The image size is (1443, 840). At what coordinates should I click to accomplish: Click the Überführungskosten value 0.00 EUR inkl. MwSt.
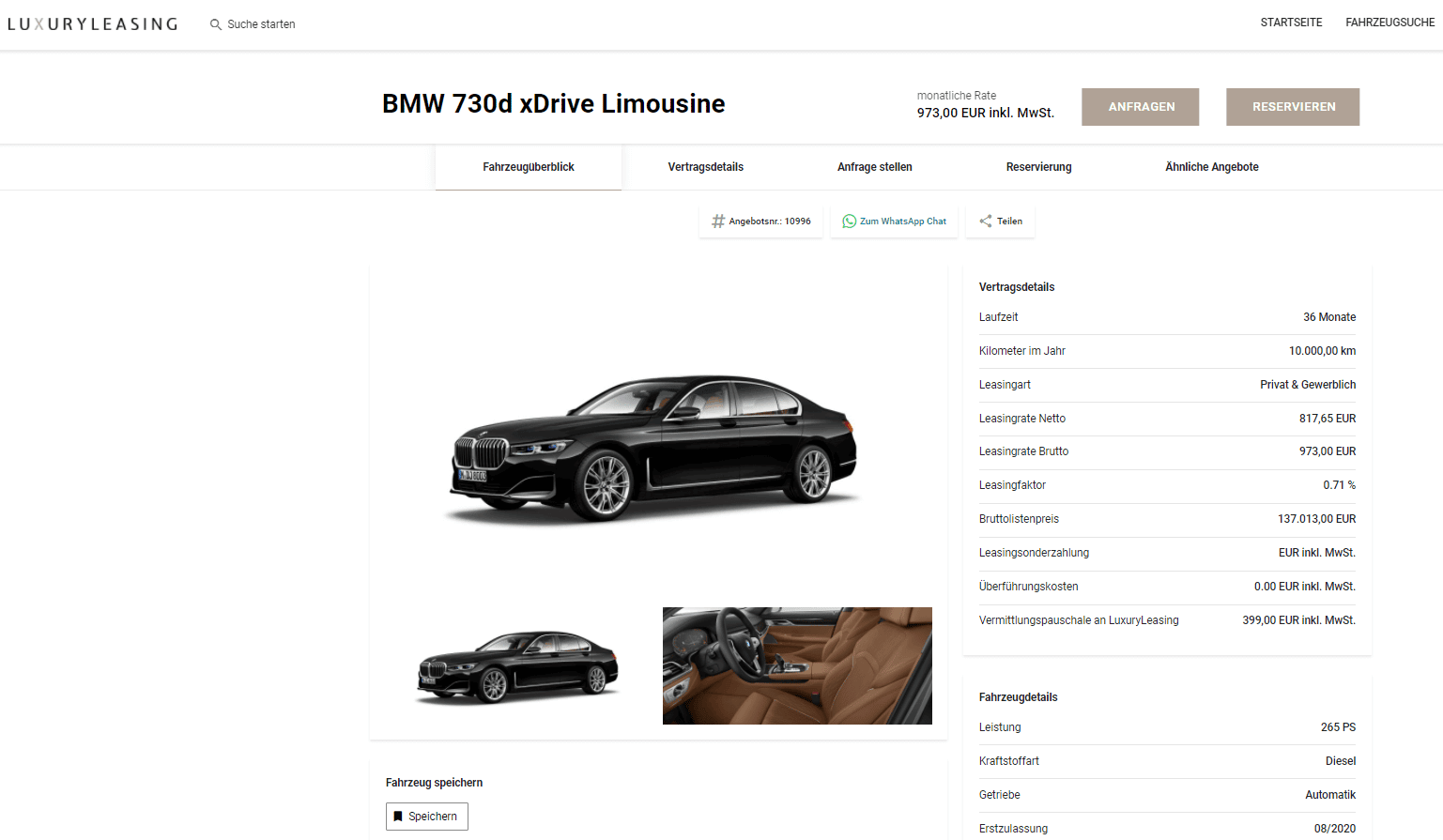coord(1305,587)
